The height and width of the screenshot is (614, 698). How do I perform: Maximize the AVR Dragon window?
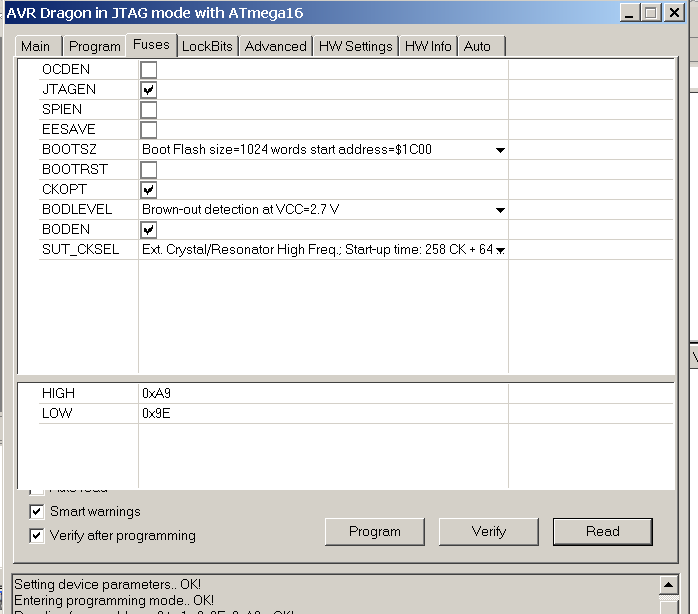tap(651, 13)
